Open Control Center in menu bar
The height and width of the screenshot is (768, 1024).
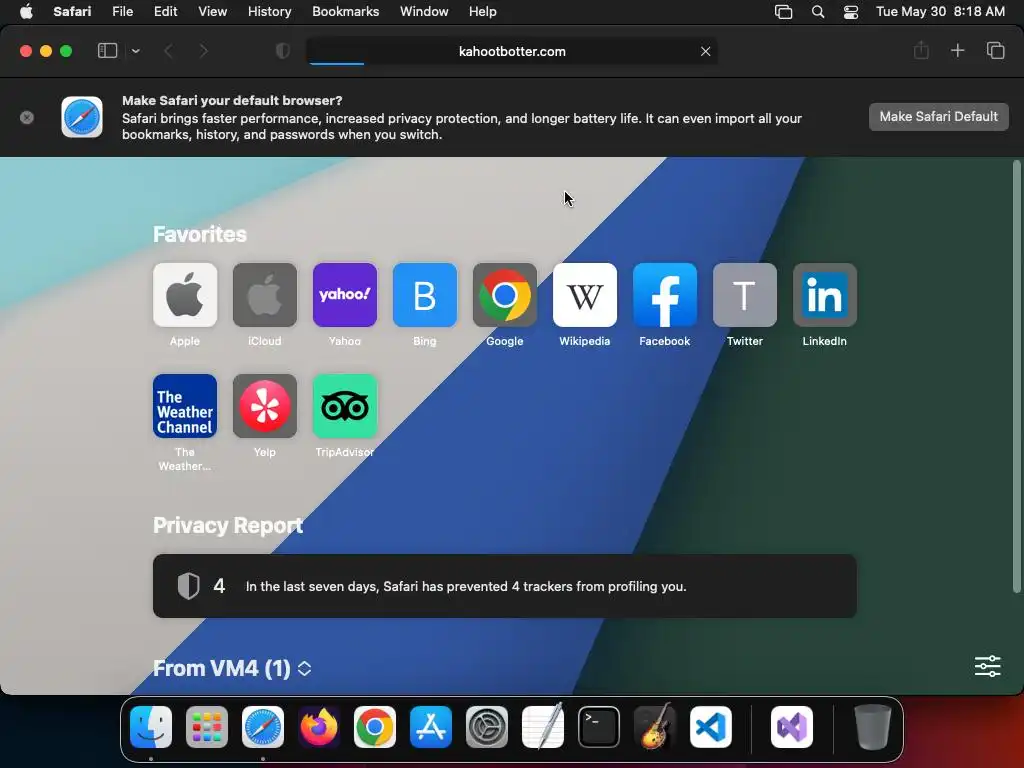(x=851, y=12)
